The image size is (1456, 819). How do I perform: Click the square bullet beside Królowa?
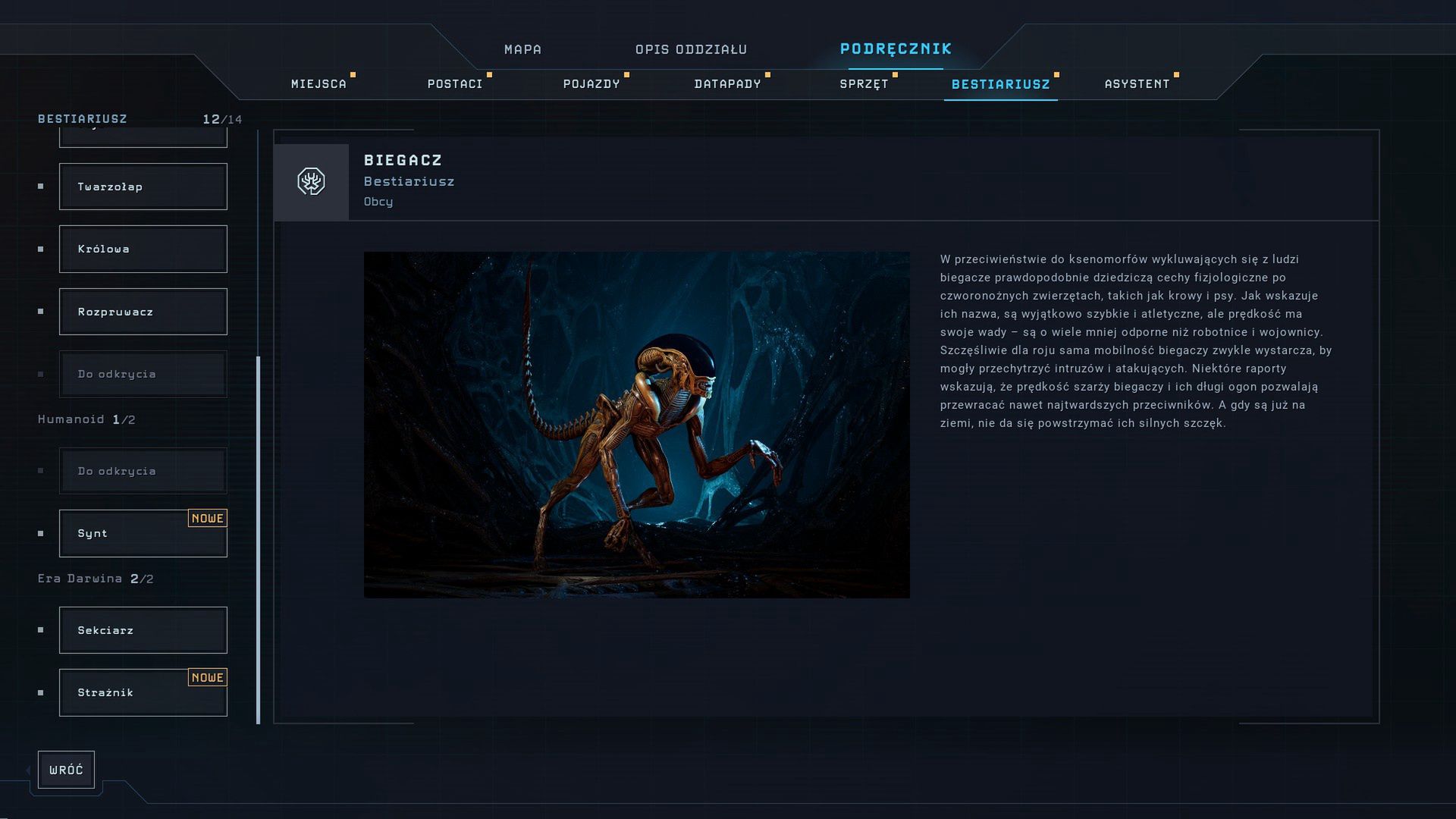pyautogui.click(x=41, y=249)
